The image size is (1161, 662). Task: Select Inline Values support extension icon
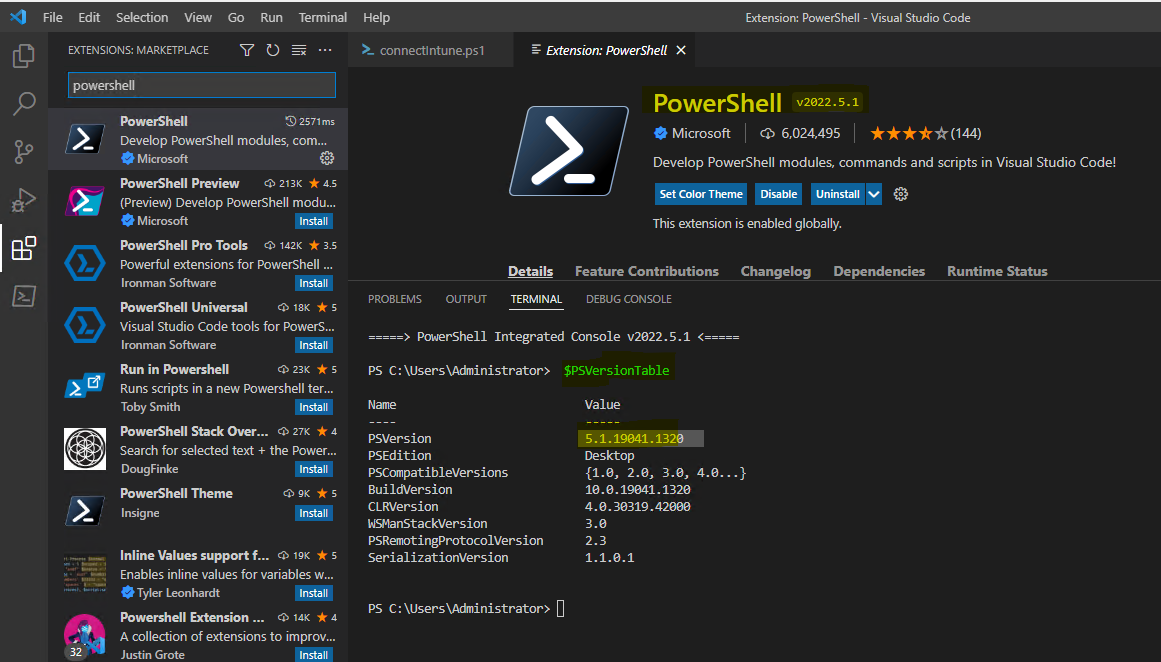84,574
